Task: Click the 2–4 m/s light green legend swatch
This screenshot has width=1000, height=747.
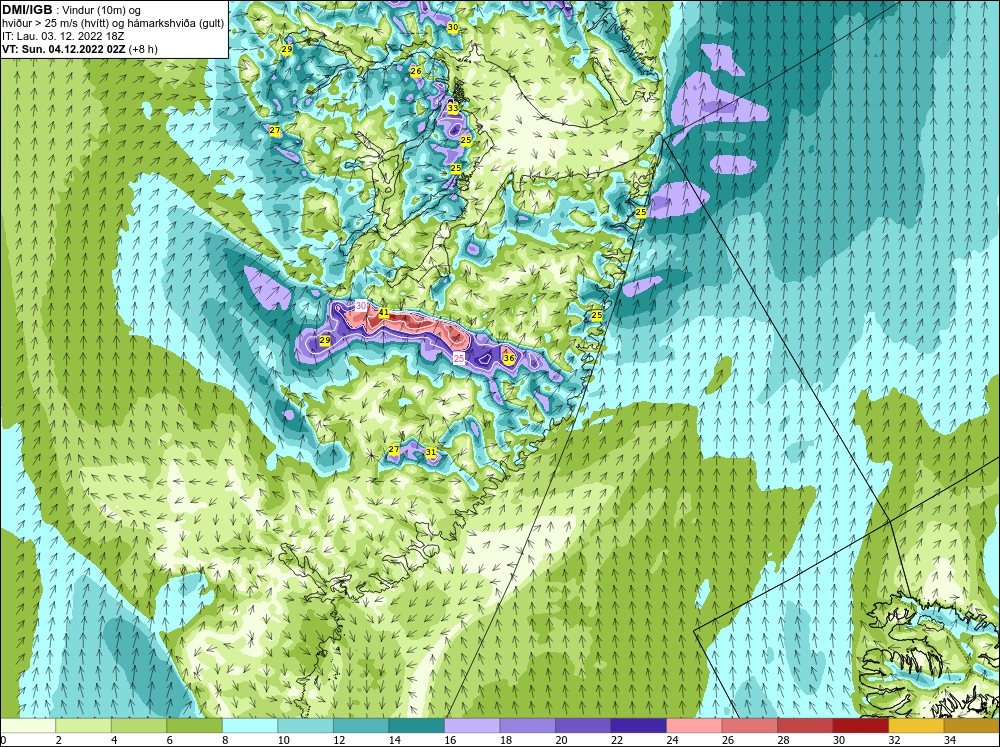Action: (x=84, y=726)
